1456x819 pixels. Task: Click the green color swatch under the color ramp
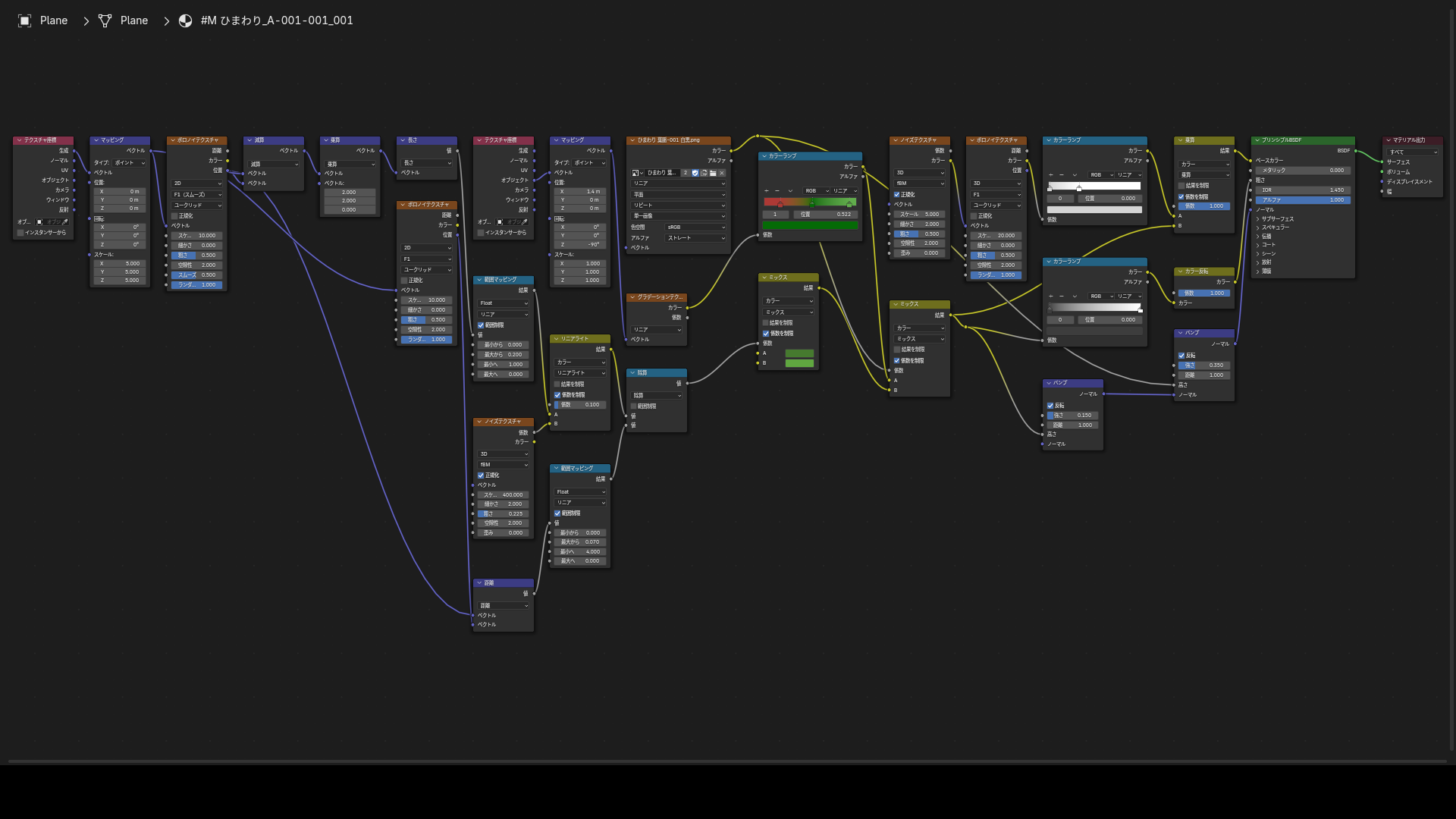tap(810, 225)
